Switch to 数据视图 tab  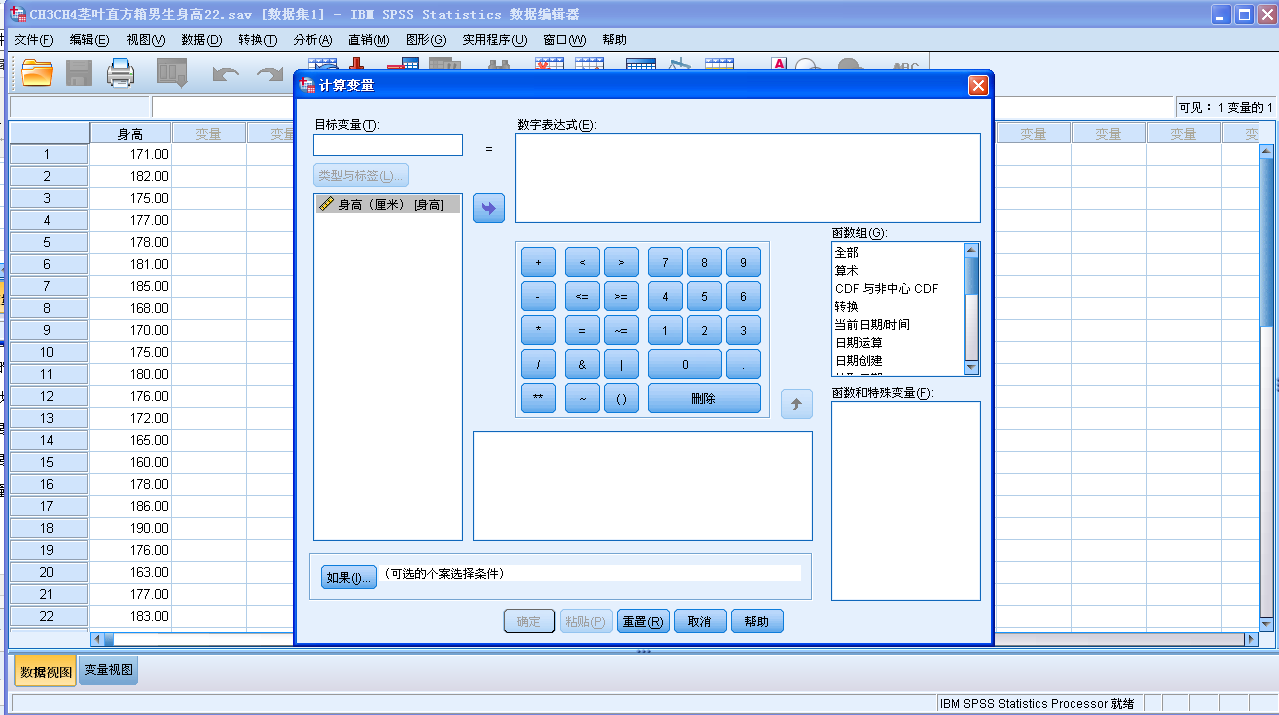[47, 672]
